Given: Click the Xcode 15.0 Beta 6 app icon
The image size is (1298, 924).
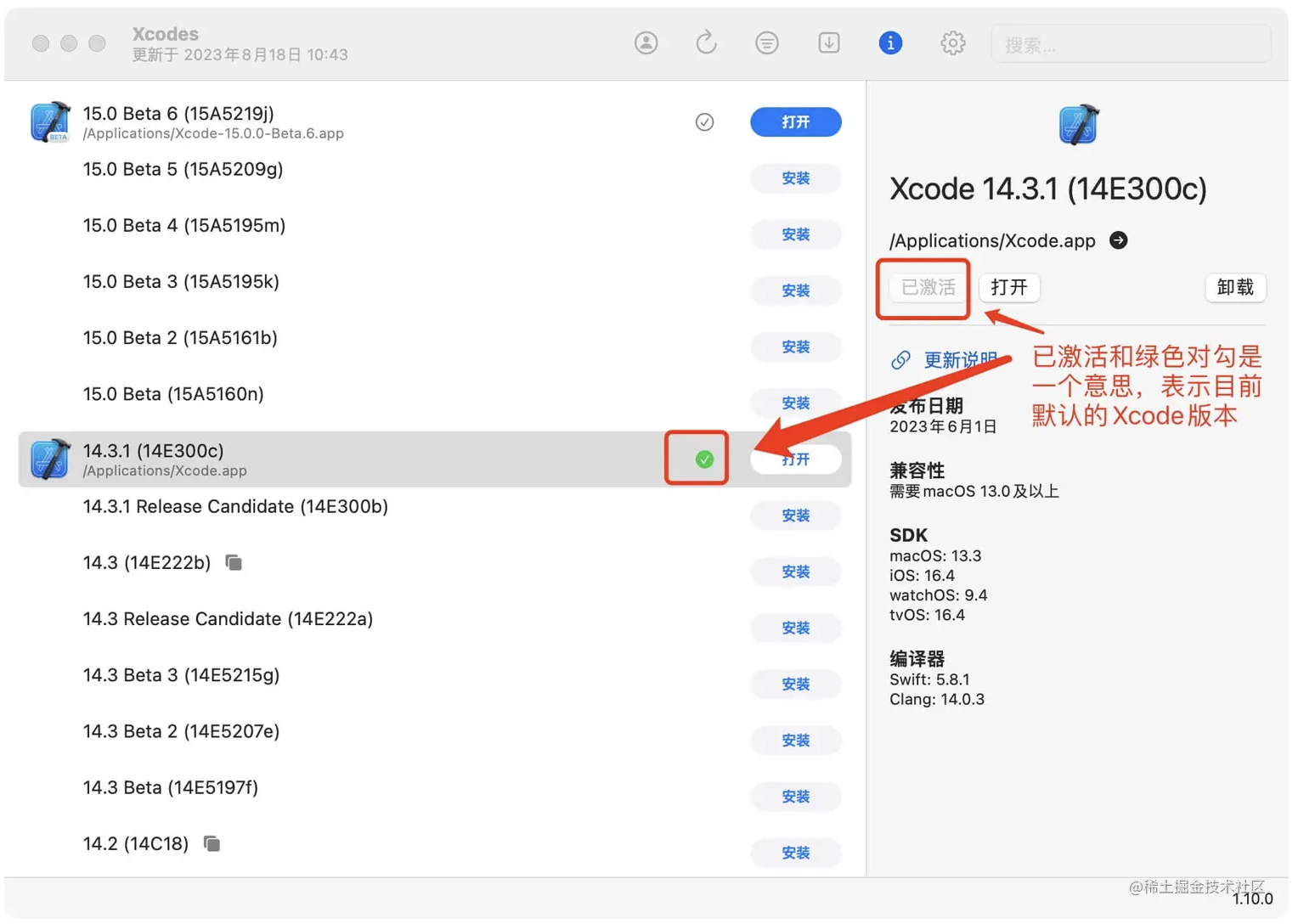Looking at the screenshot, I should [x=50, y=122].
